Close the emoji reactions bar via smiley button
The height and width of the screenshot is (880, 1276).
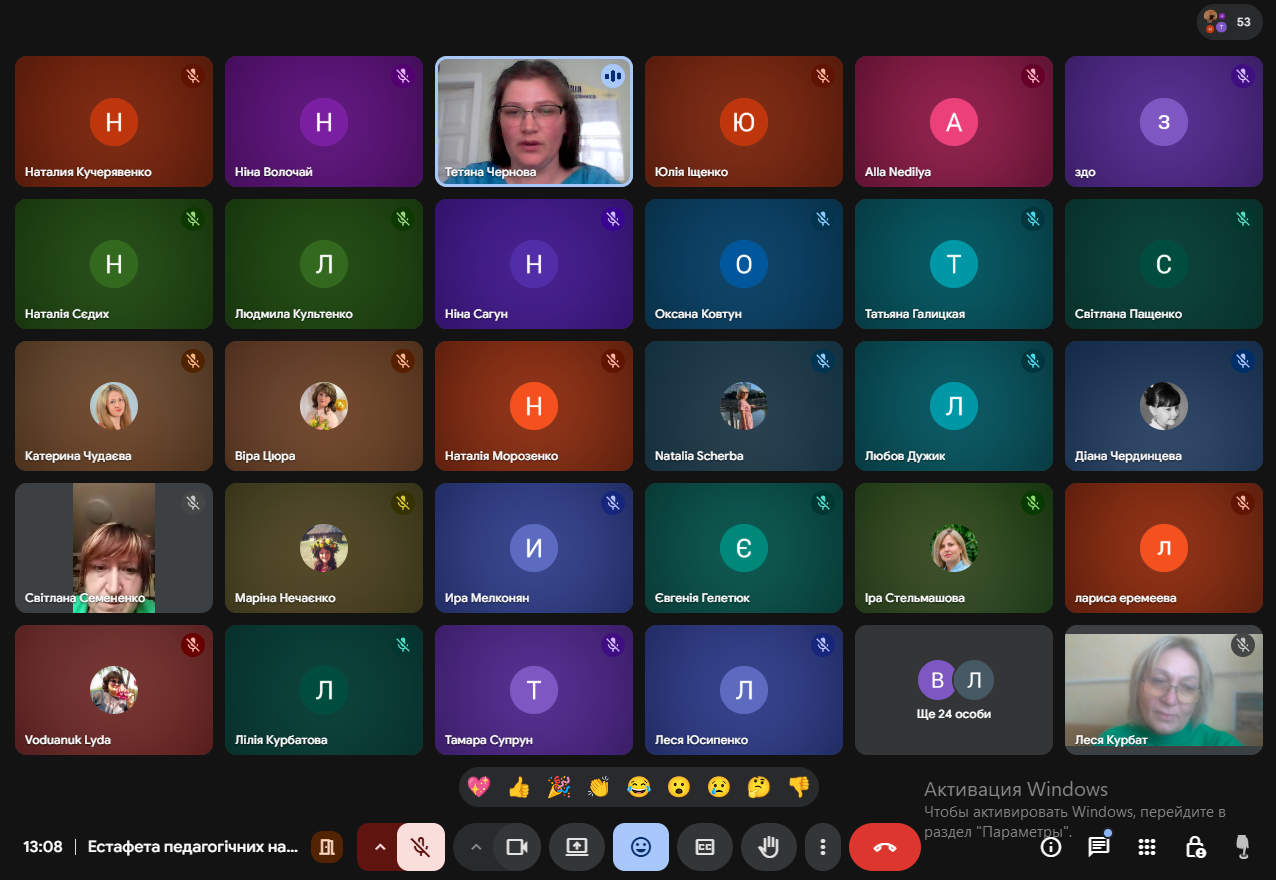pos(641,847)
